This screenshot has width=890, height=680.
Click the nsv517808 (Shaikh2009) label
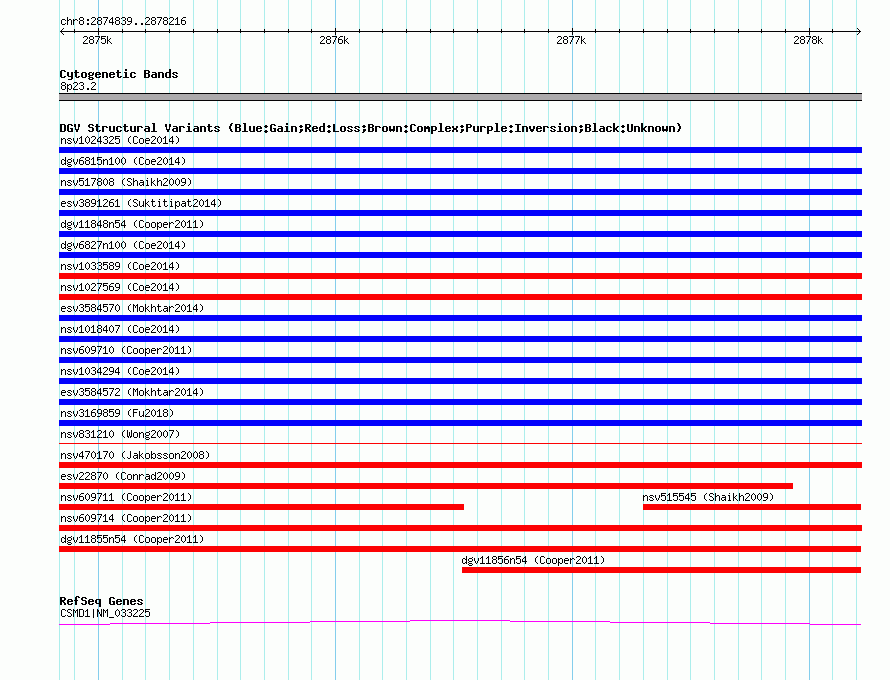coord(126,182)
